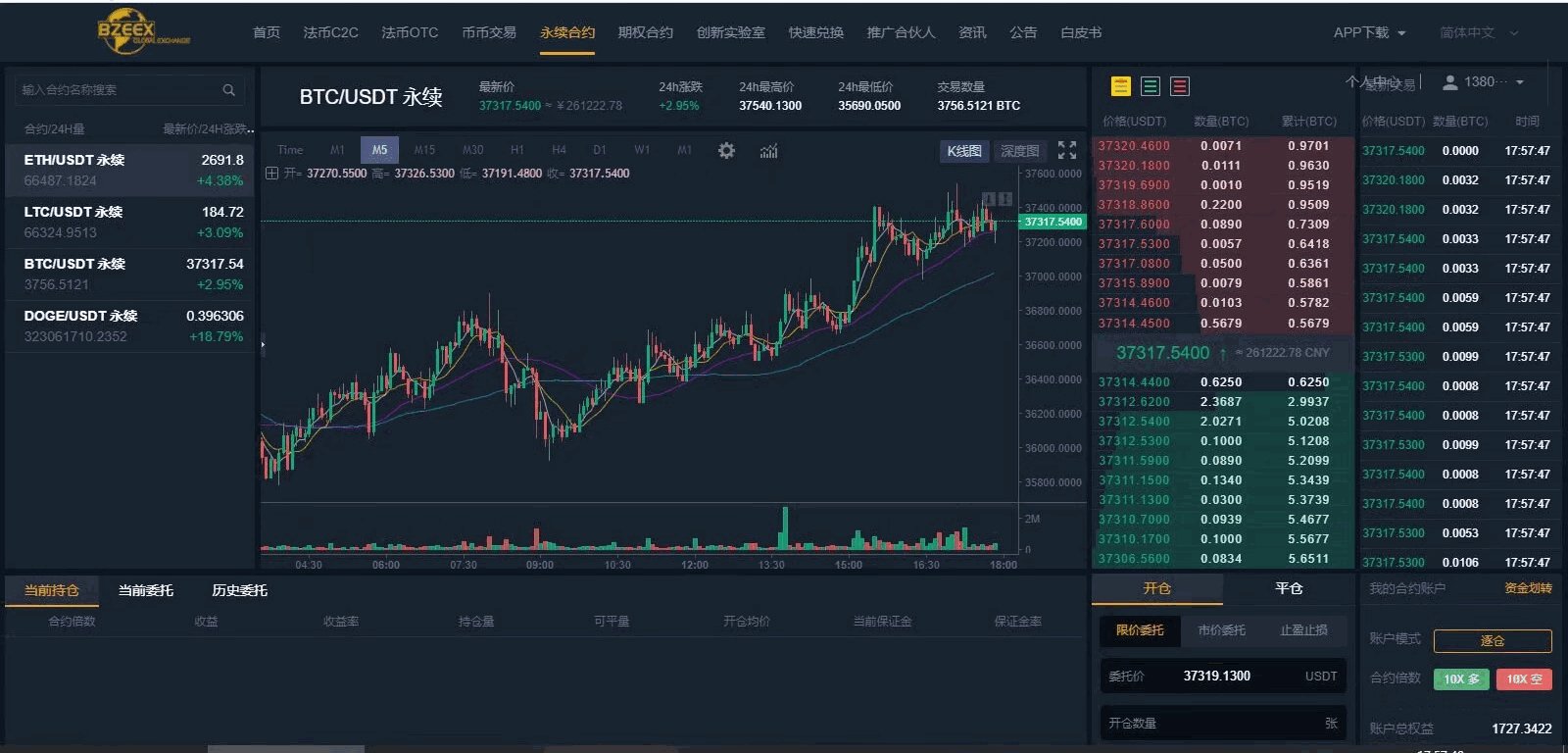The image size is (1568, 753).
Task: Switch chart to 深度图 depth view
Action: point(1019,151)
